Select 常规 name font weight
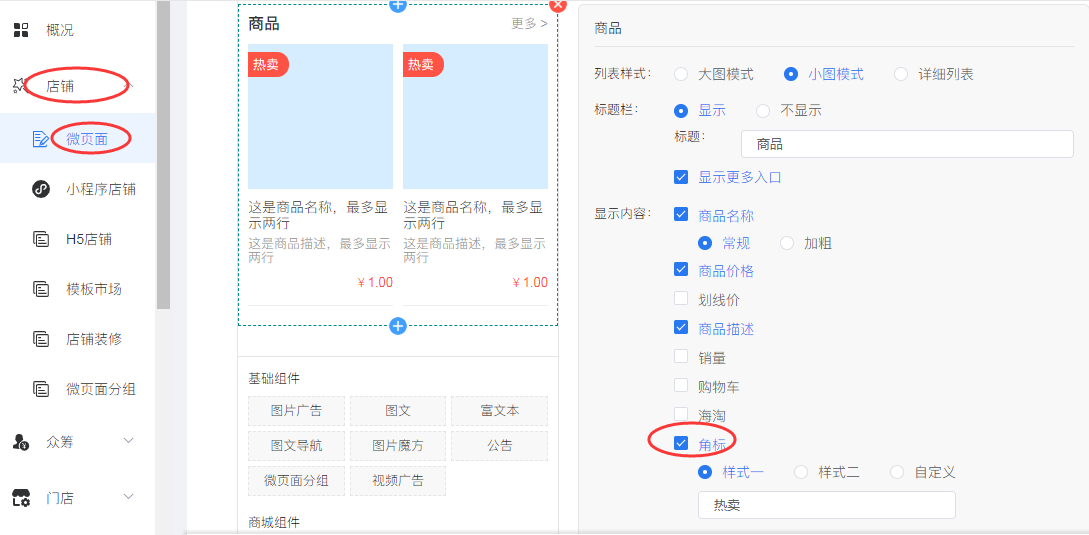1089x535 pixels. 706,243
